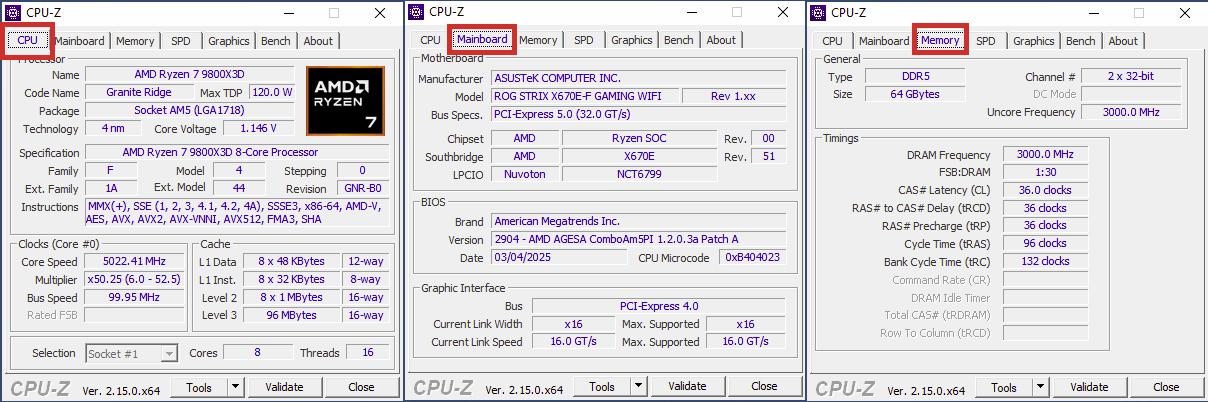This screenshot has height=402, width=1208.
Task: Click the Multiplier value x50.25
Action: click(135, 280)
